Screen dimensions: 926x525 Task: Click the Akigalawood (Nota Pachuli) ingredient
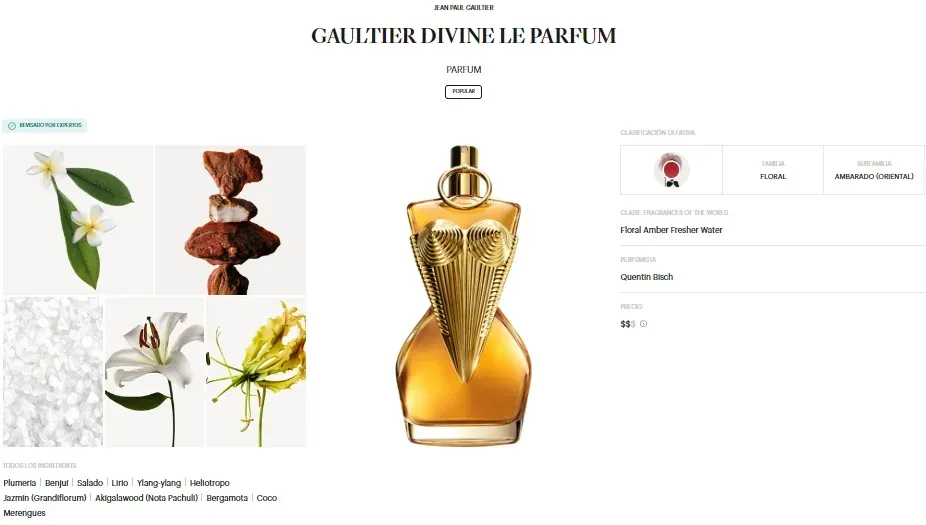[146, 498]
